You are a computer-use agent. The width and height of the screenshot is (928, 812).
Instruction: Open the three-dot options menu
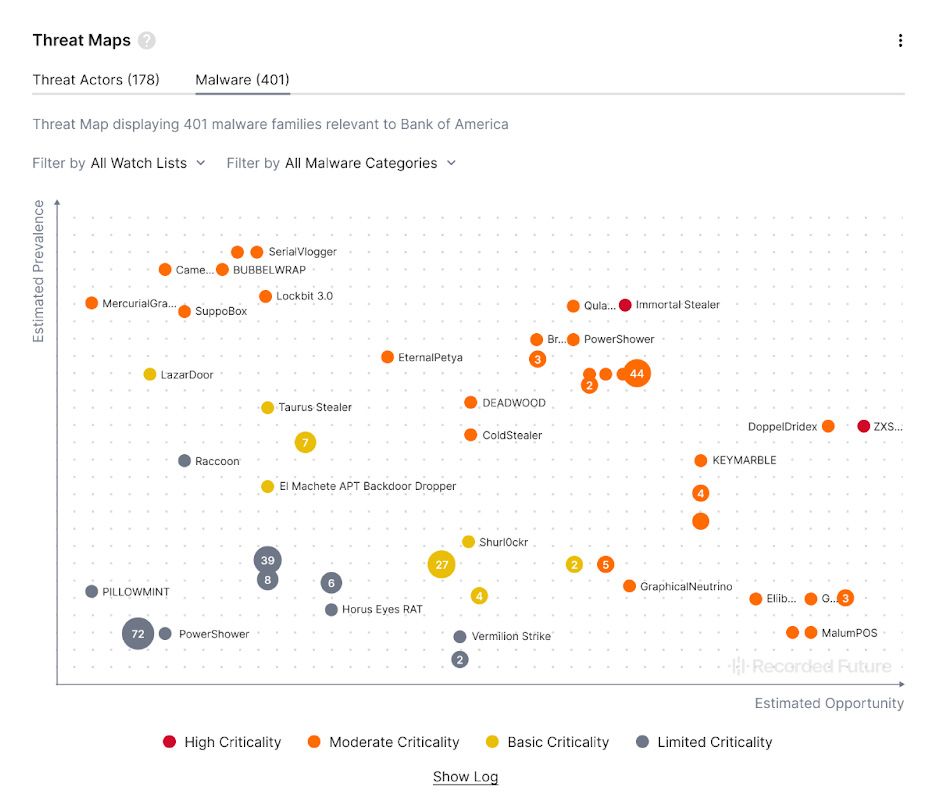tap(900, 40)
